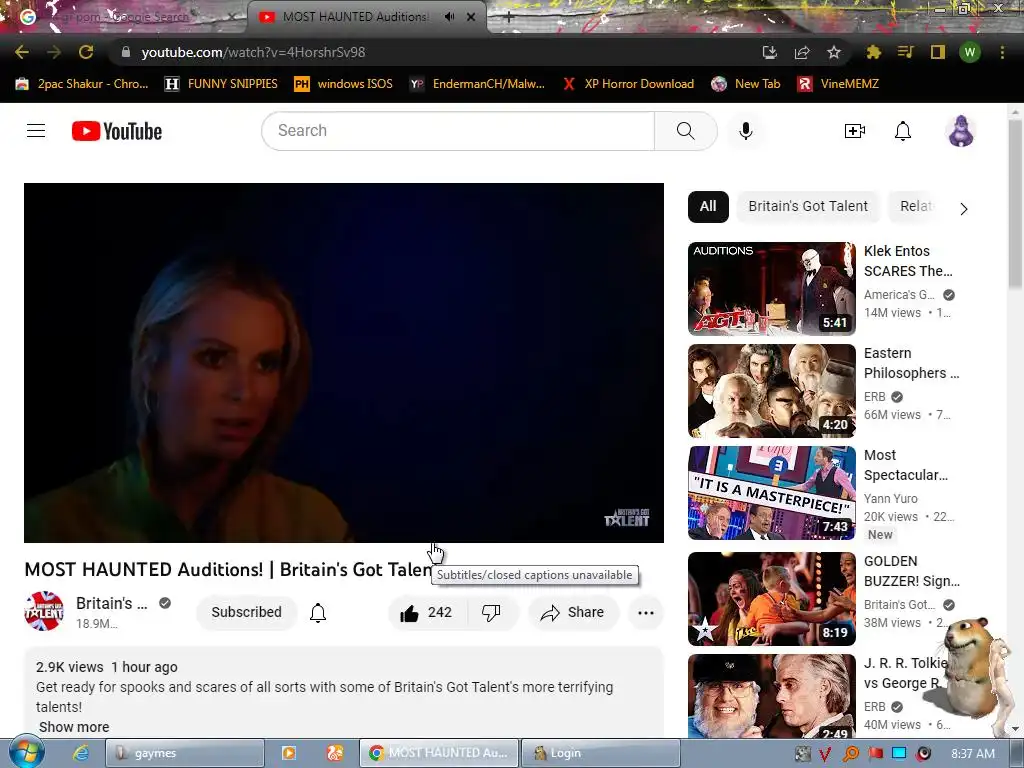
Task: Open the red V icon in the tray
Action: point(825,754)
